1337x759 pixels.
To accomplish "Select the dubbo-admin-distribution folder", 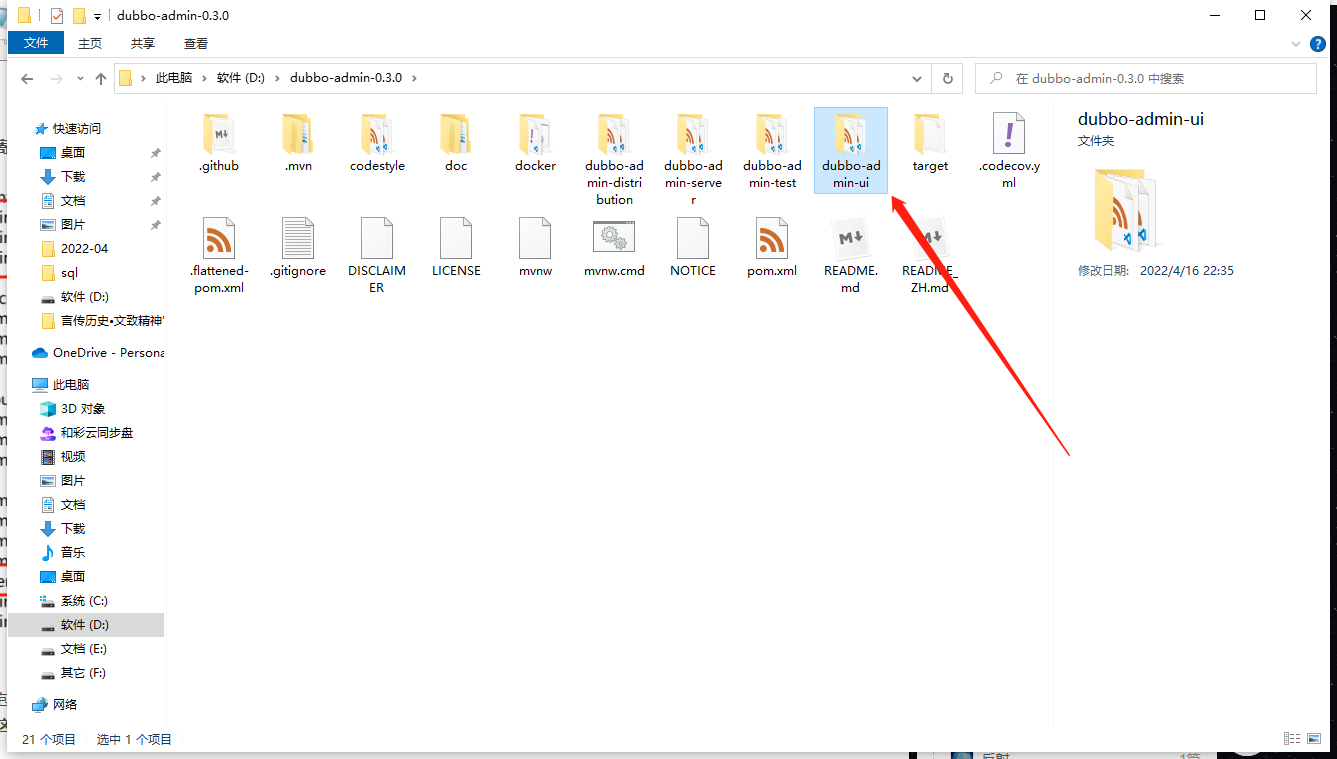I will [x=614, y=160].
